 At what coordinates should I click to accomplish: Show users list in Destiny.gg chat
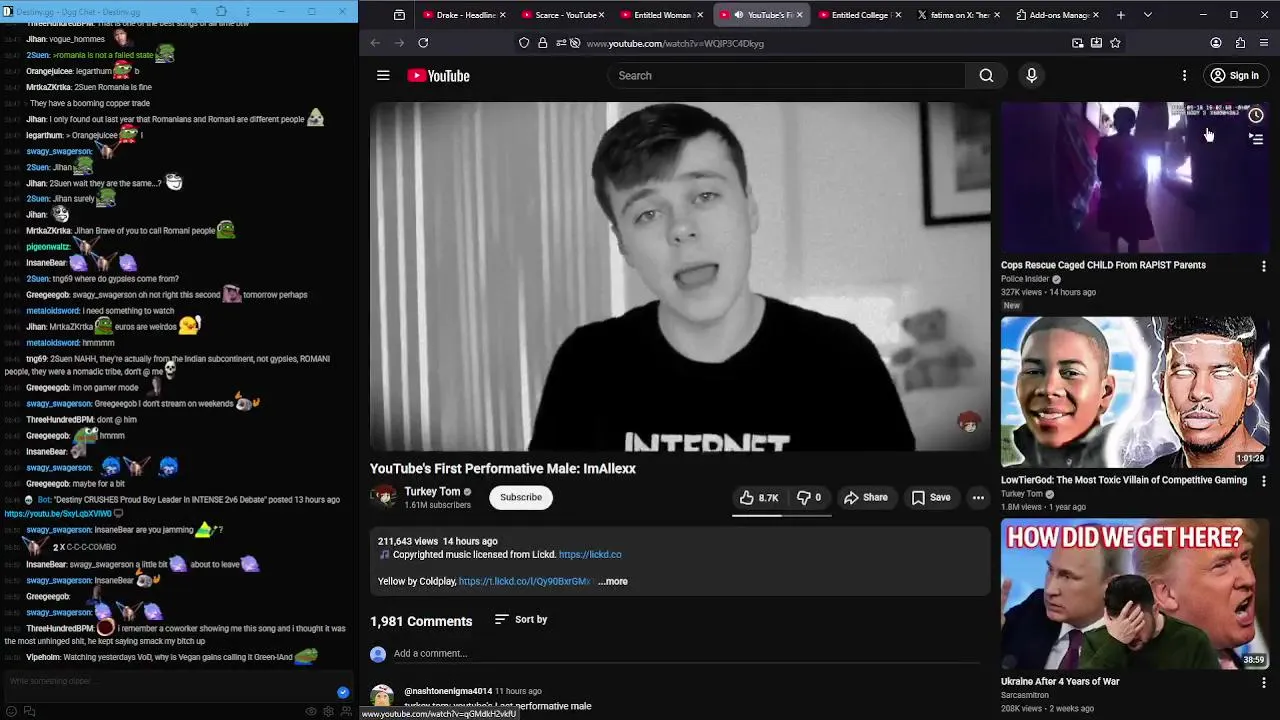[x=344, y=711]
